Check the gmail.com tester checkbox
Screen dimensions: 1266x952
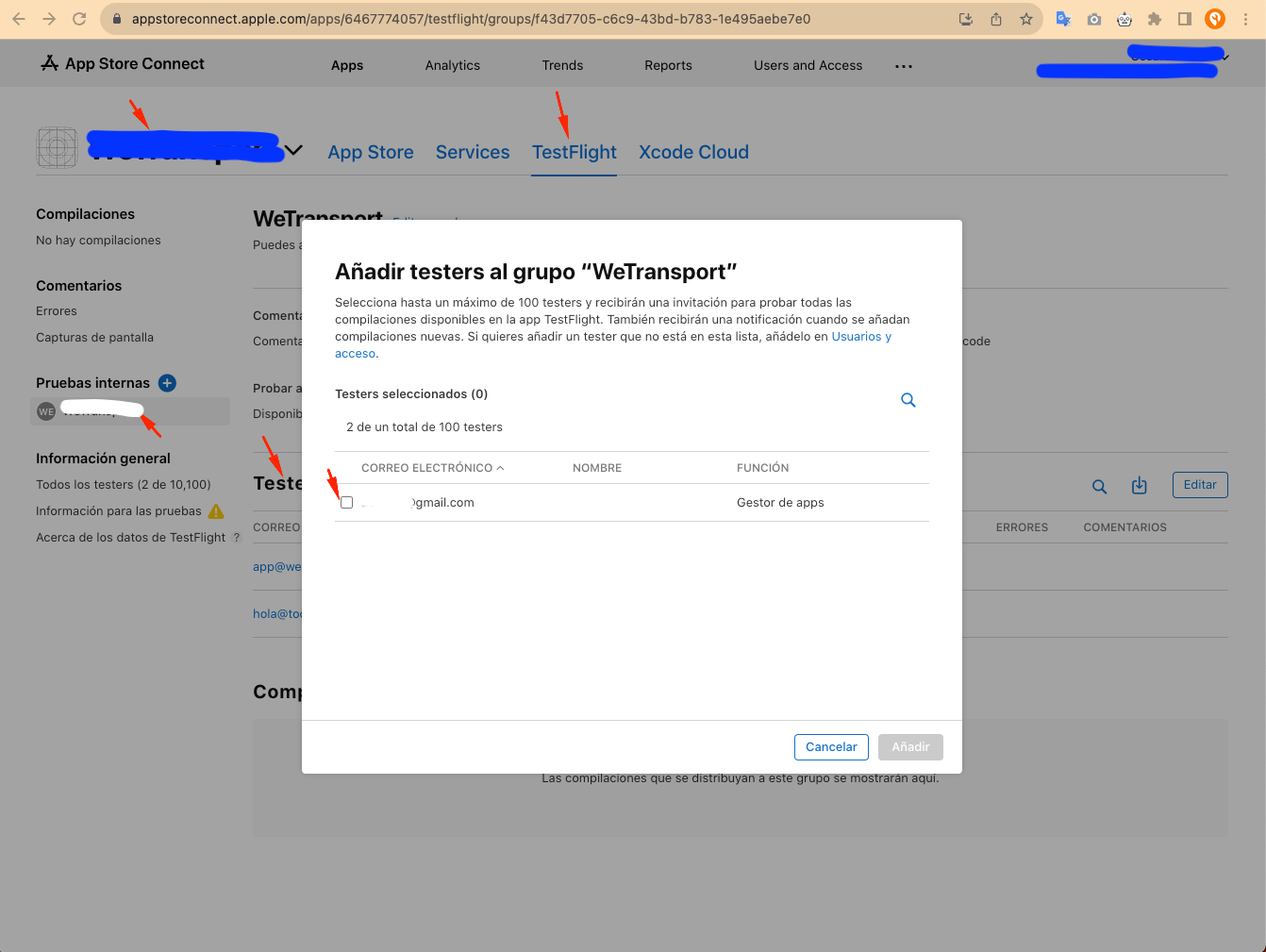click(x=347, y=503)
